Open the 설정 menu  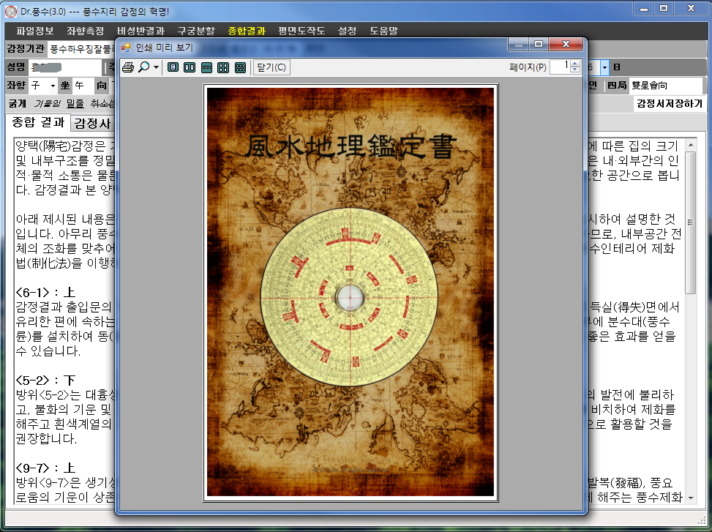click(347, 31)
